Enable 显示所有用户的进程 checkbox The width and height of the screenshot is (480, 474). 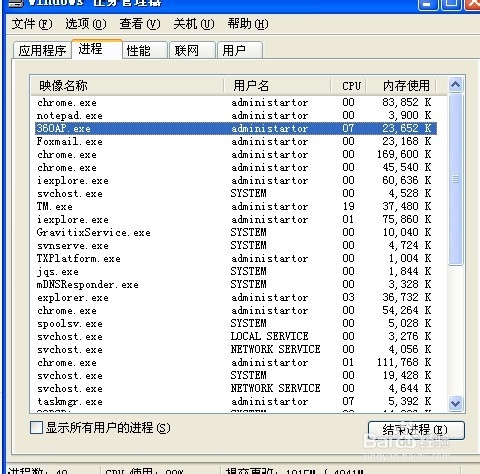click(36, 427)
